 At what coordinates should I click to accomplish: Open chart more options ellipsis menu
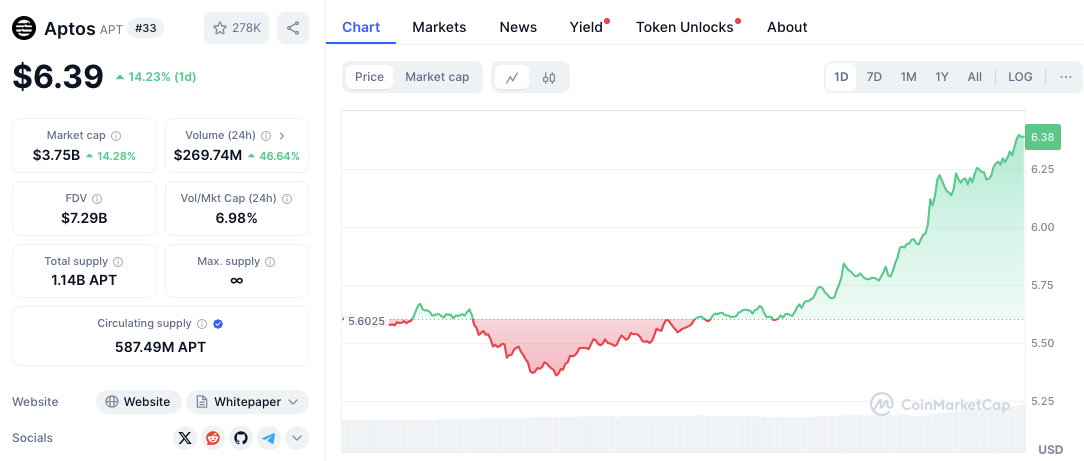coord(1065,77)
